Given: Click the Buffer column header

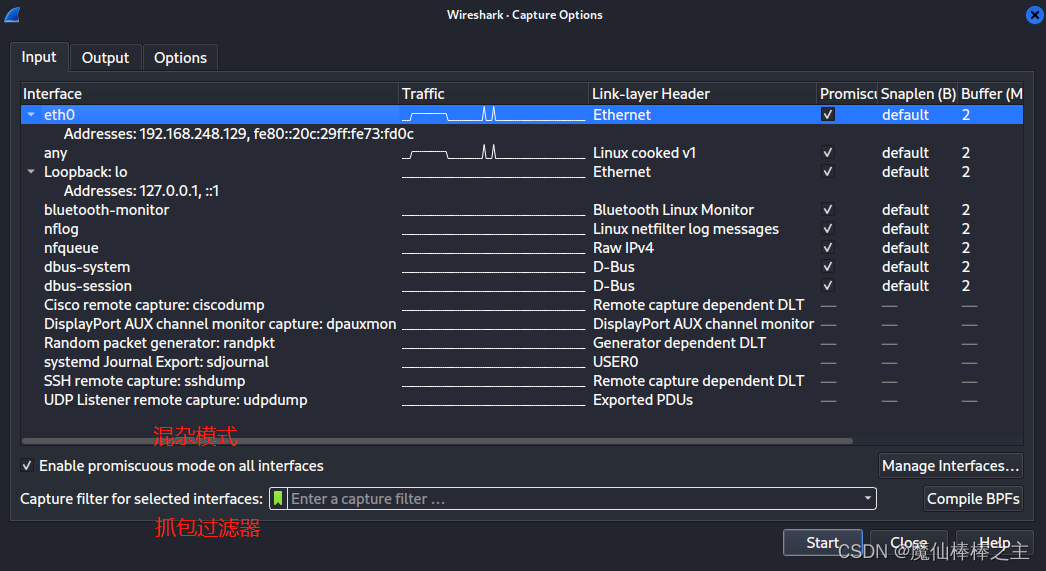Looking at the screenshot, I should 991,94.
